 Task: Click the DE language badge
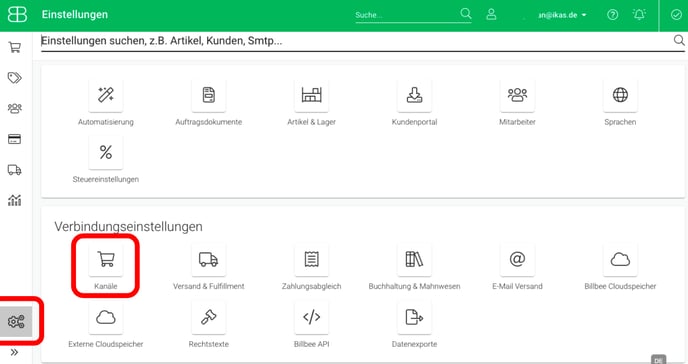click(x=658, y=360)
